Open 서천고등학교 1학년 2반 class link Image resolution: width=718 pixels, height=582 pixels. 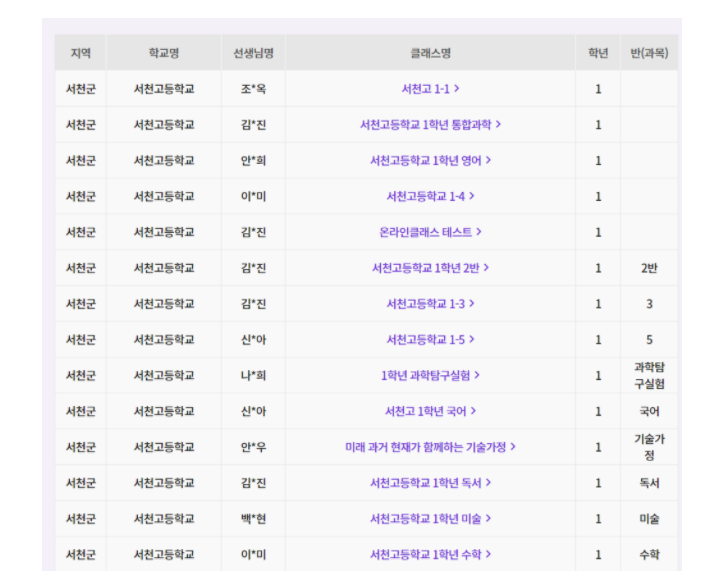coord(430,268)
